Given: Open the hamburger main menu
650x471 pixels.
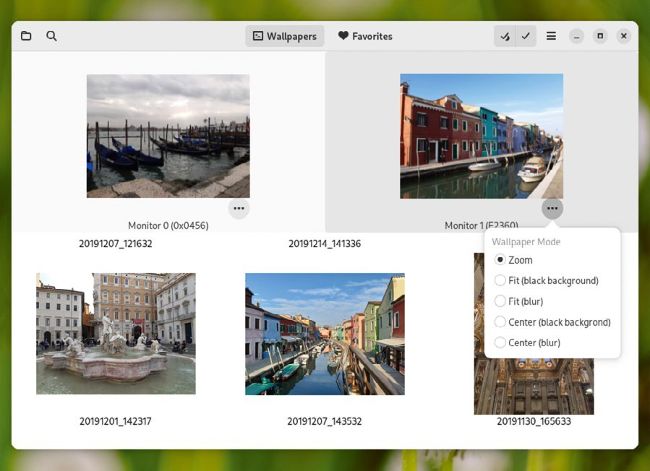Looking at the screenshot, I should point(551,36).
